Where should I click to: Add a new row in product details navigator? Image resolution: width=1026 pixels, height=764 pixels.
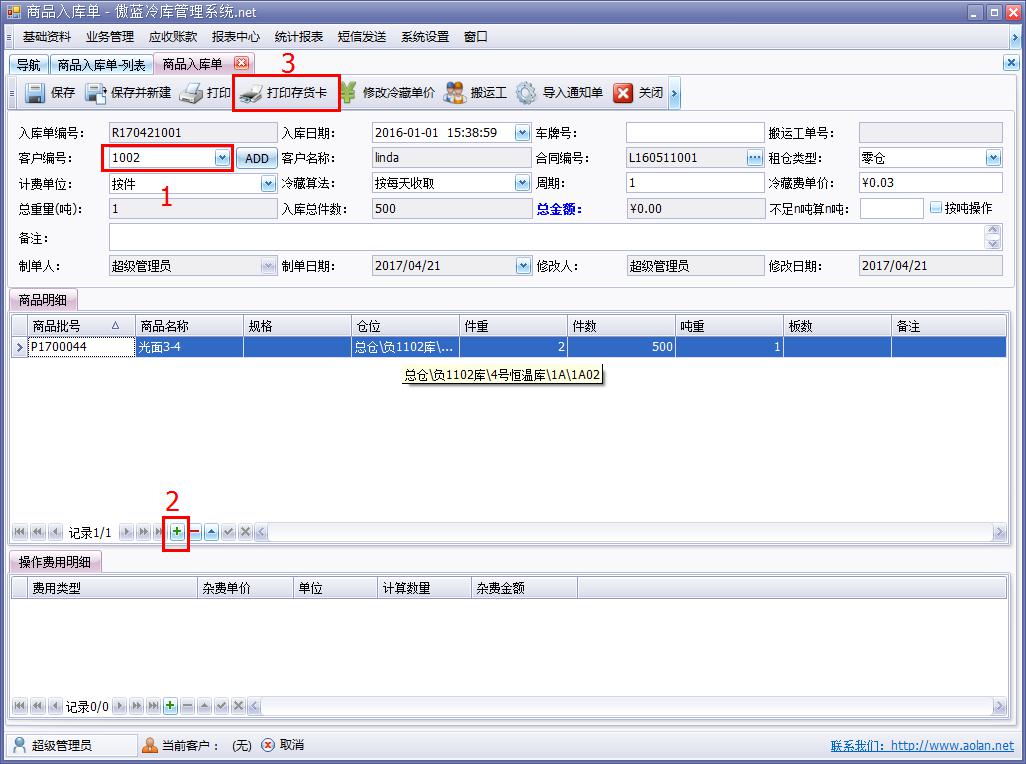click(x=177, y=532)
